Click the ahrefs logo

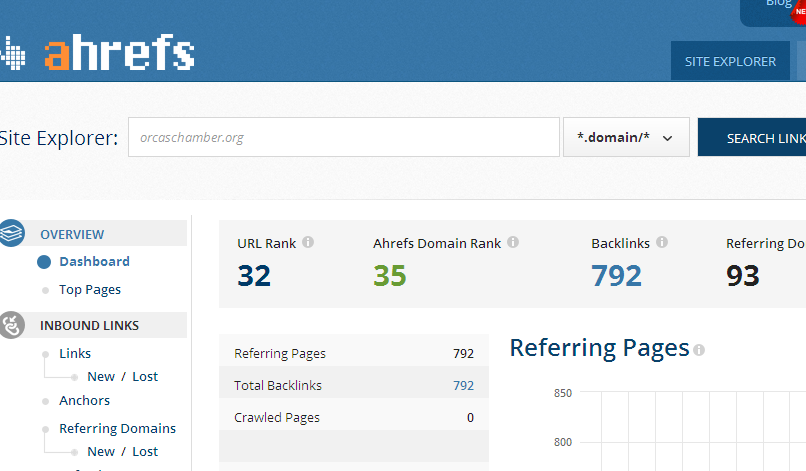pyautogui.click(x=97, y=52)
